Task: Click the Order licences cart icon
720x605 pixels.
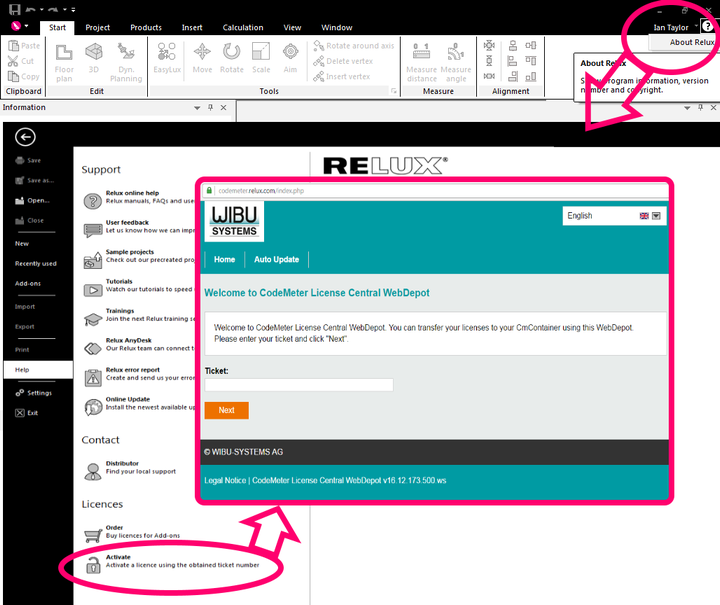Action: pos(92,531)
